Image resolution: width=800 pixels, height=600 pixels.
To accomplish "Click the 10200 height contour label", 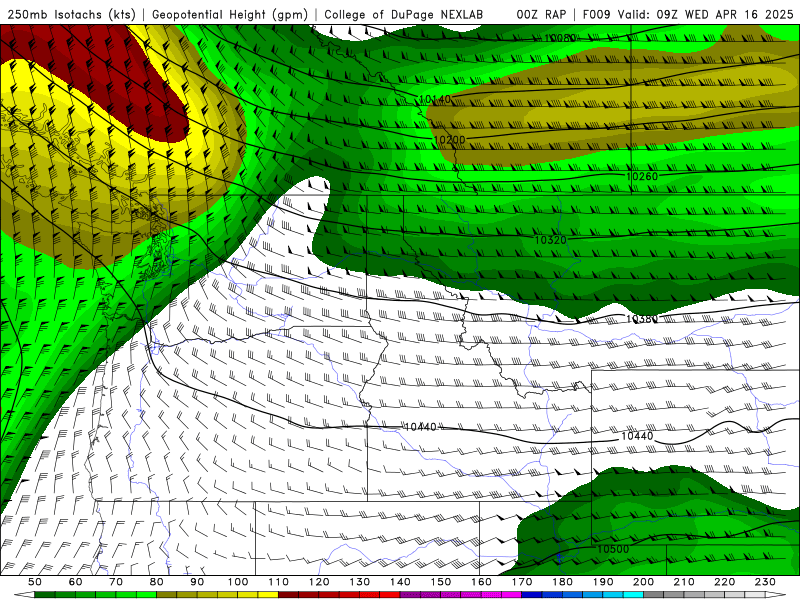I will pyautogui.click(x=449, y=139).
